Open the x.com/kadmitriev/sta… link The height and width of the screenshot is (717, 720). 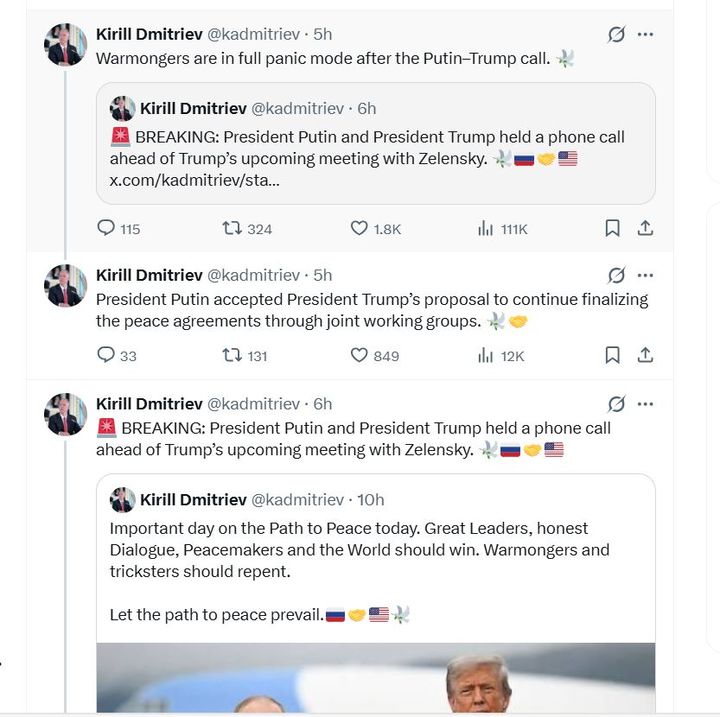[194, 180]
